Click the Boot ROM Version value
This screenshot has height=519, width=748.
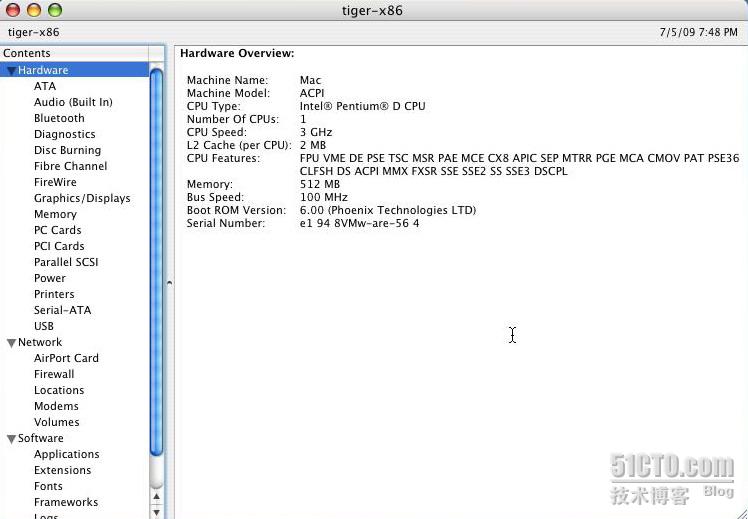pyautogui.click(x=388, y=210)
